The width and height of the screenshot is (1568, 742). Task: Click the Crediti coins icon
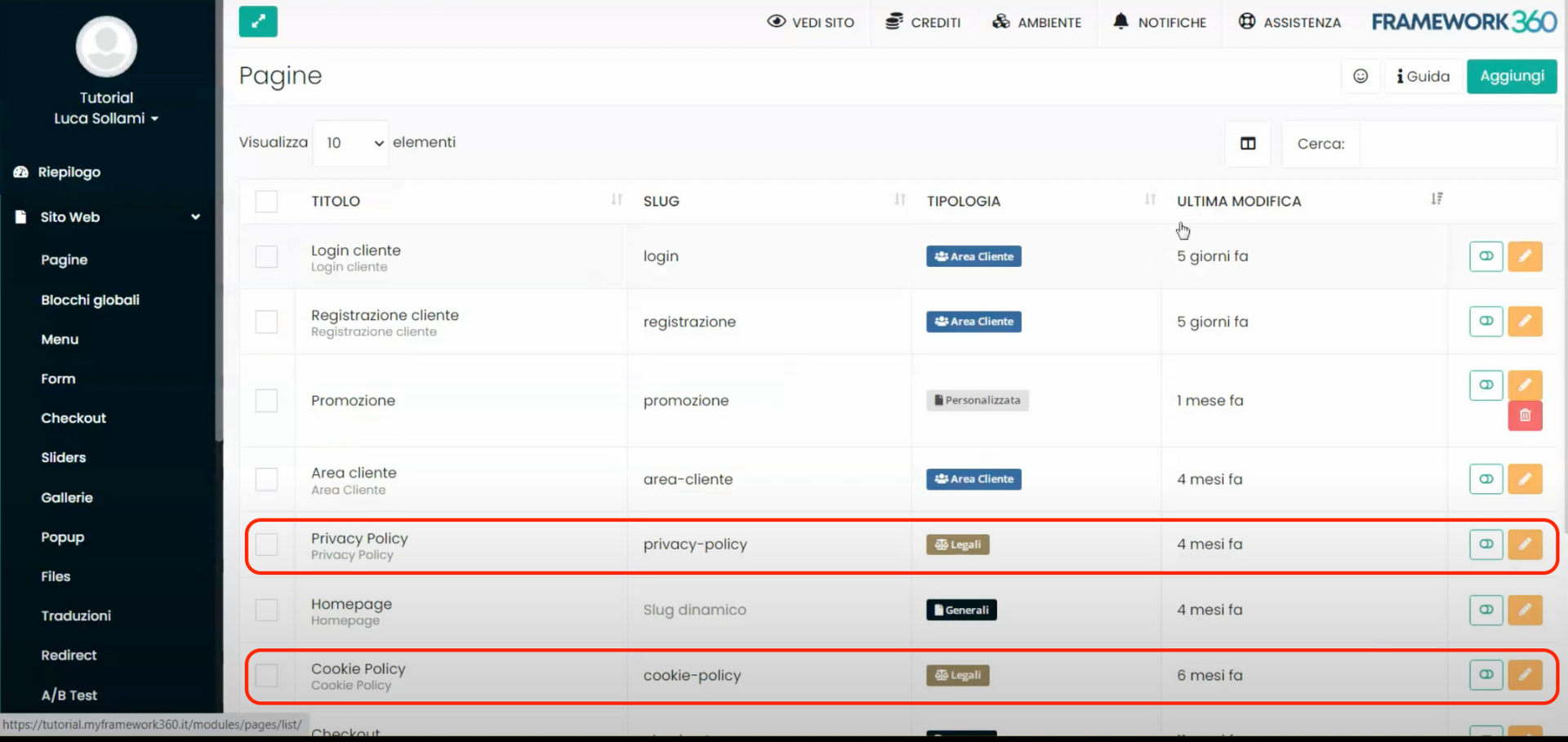pyautogui.click(x=894, y=22)
